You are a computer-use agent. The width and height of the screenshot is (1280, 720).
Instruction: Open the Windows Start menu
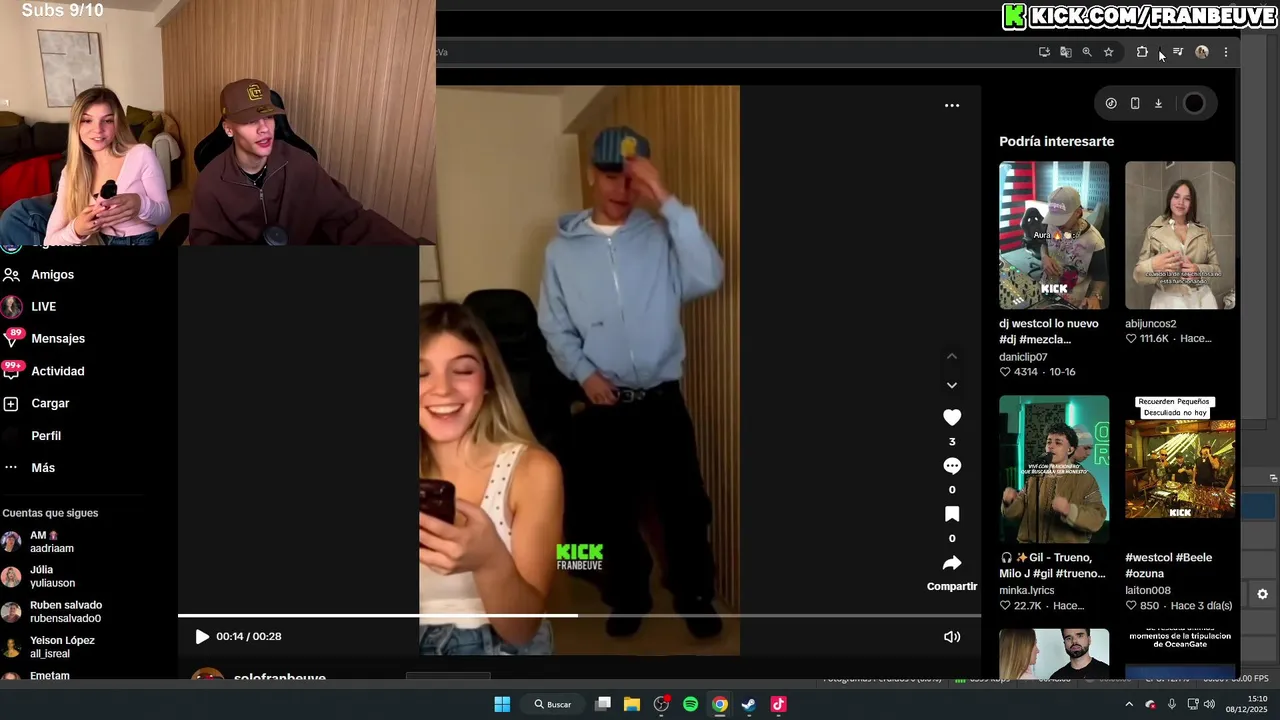(x=502, y=704)
